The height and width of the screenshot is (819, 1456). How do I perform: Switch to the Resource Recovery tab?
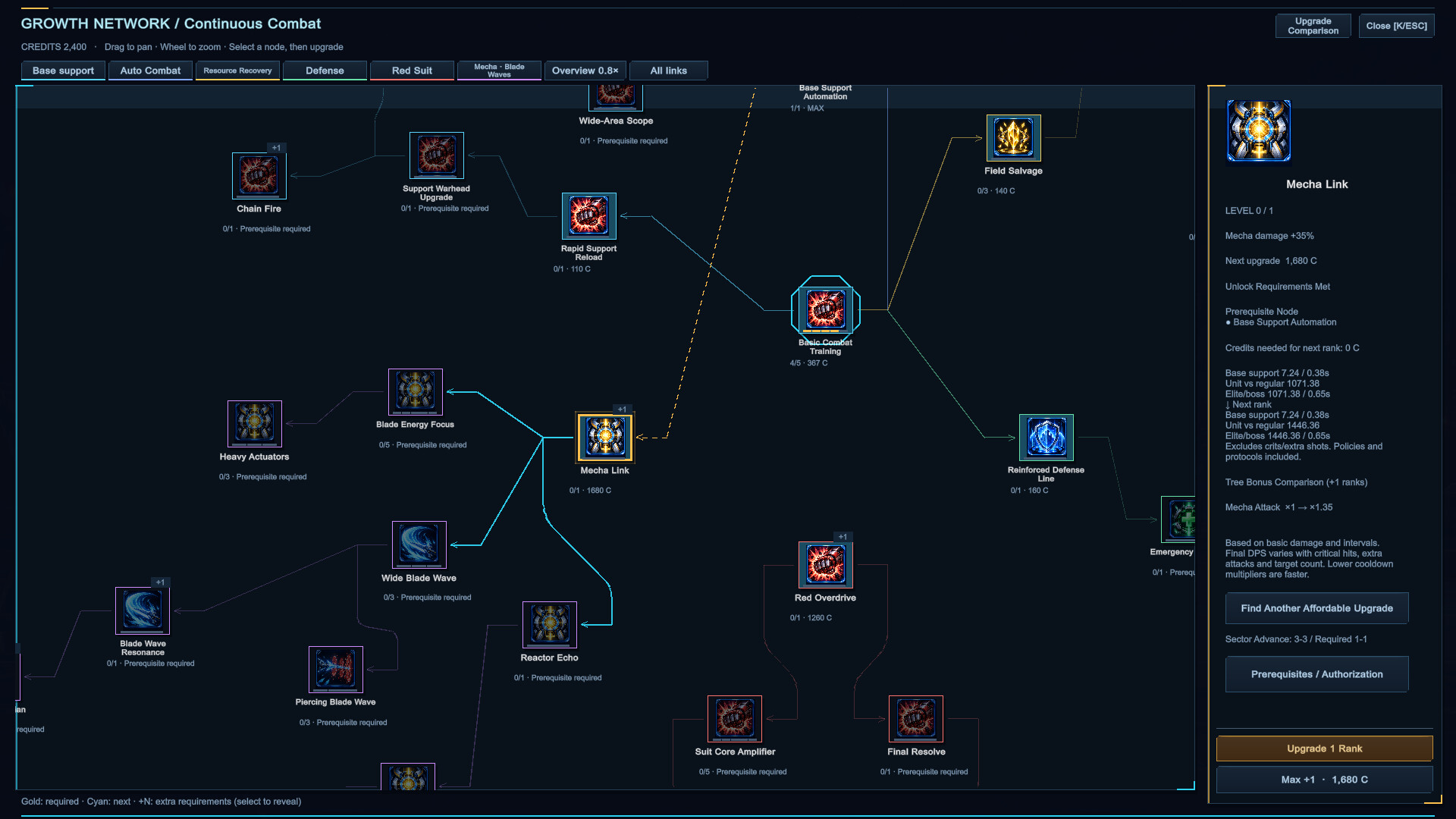pos(237,71)
